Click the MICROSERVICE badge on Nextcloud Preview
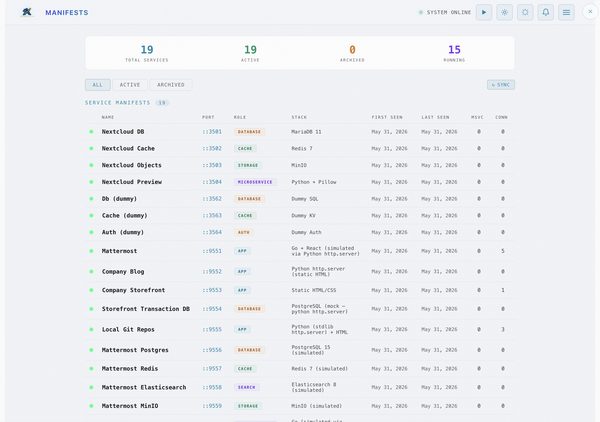Image resolution: width=600 pixels, height=422 pixels. 255,182
